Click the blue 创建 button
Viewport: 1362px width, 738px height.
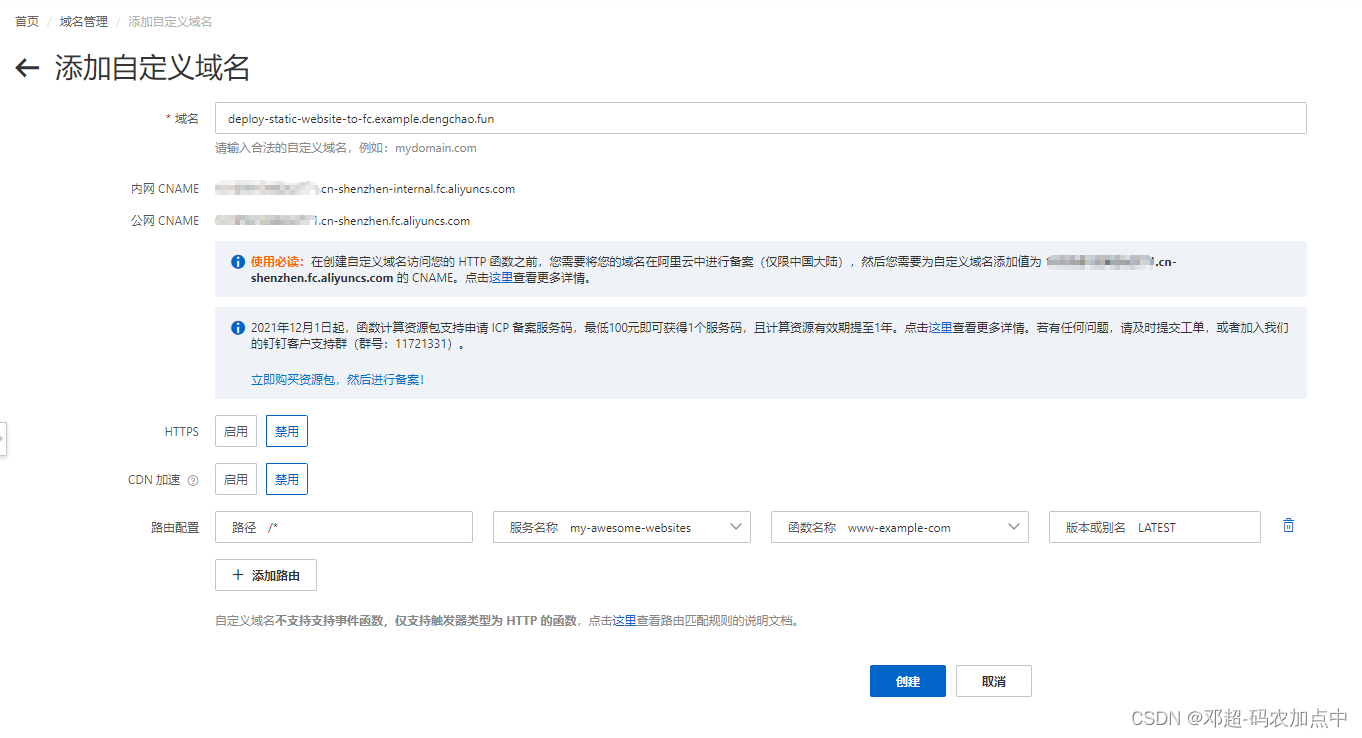click(908, 681)
